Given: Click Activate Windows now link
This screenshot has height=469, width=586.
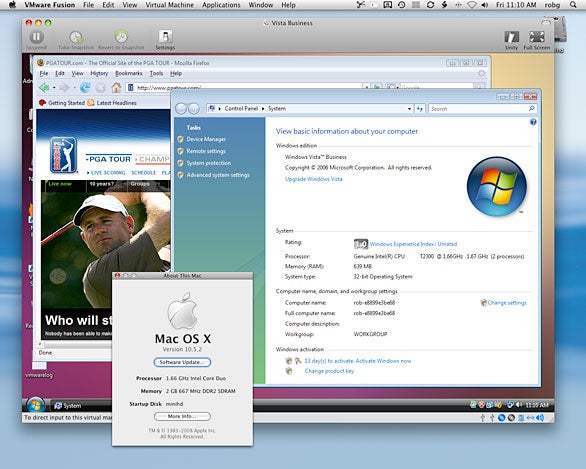Looking at the screenshot, I should point(383,361).
